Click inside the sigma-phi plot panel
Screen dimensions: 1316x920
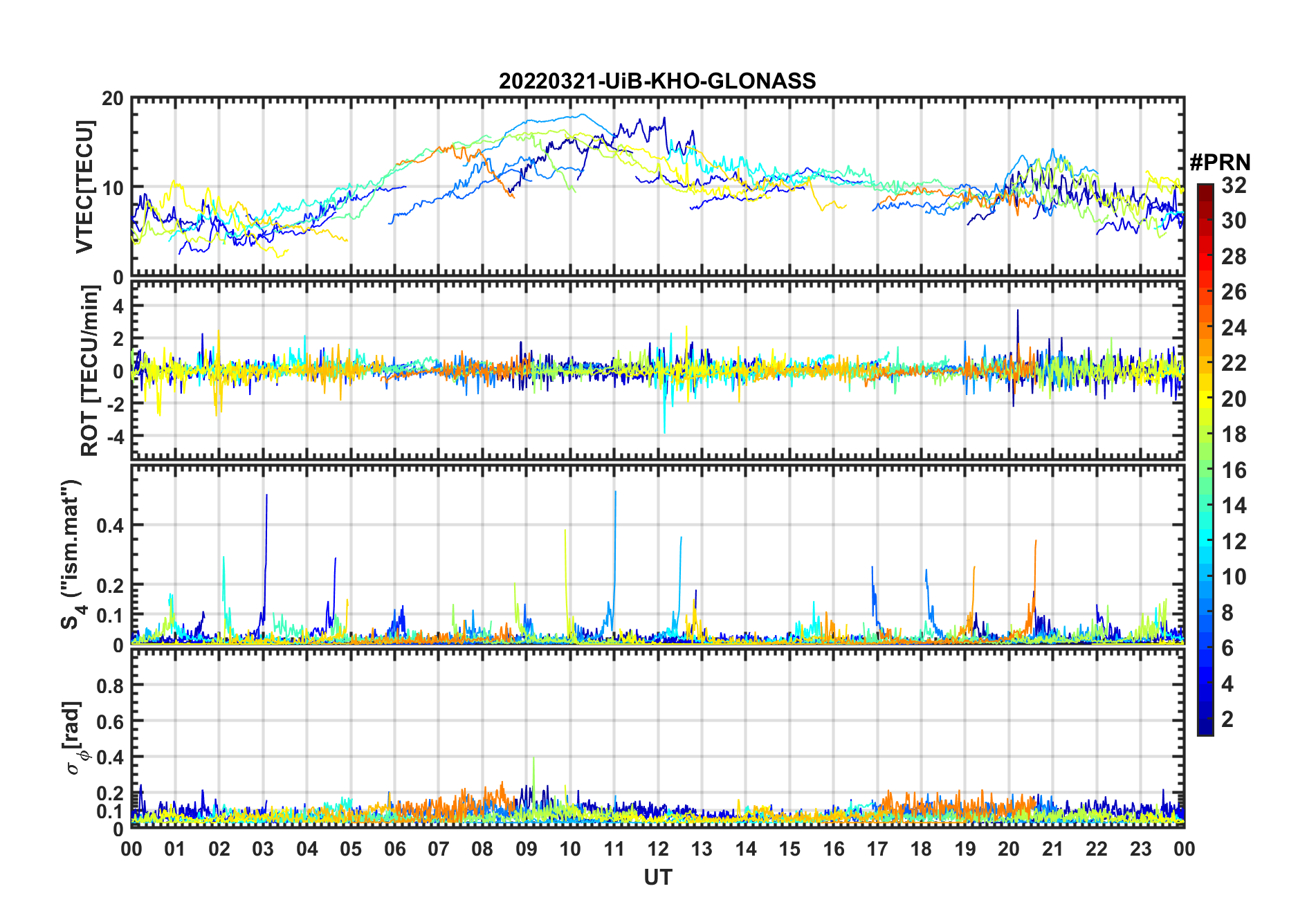pyautogui.click(x=658, y=739)
